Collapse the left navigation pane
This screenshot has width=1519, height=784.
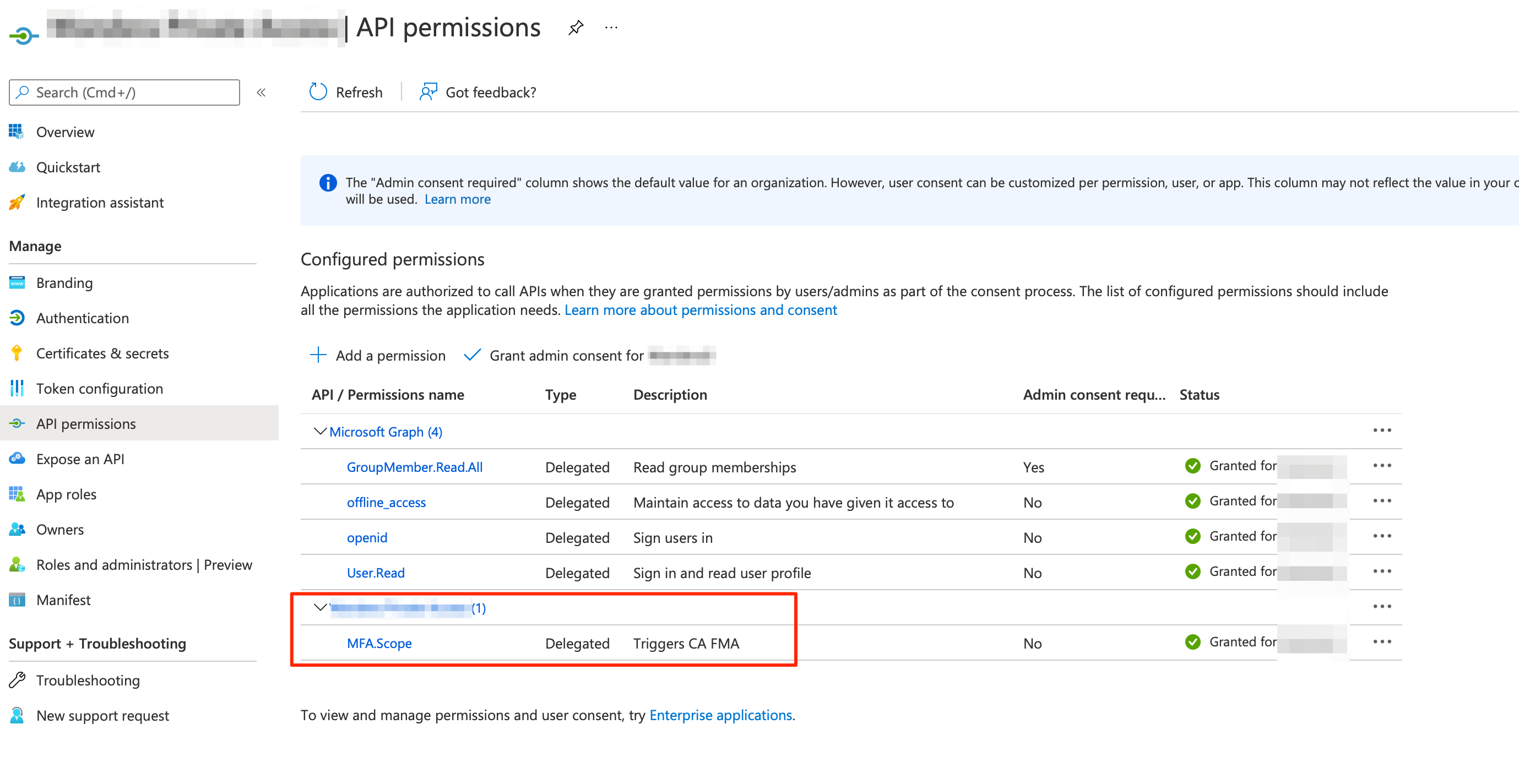261,92
